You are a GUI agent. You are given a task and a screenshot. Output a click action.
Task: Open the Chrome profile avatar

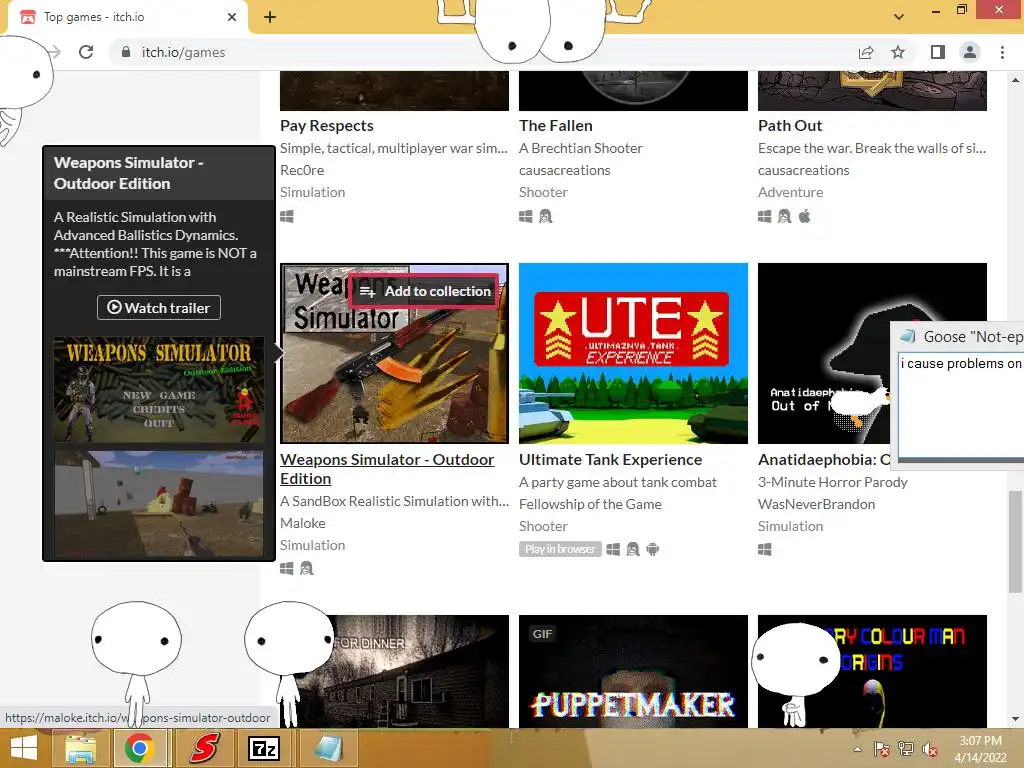click(x=970, y=52)
